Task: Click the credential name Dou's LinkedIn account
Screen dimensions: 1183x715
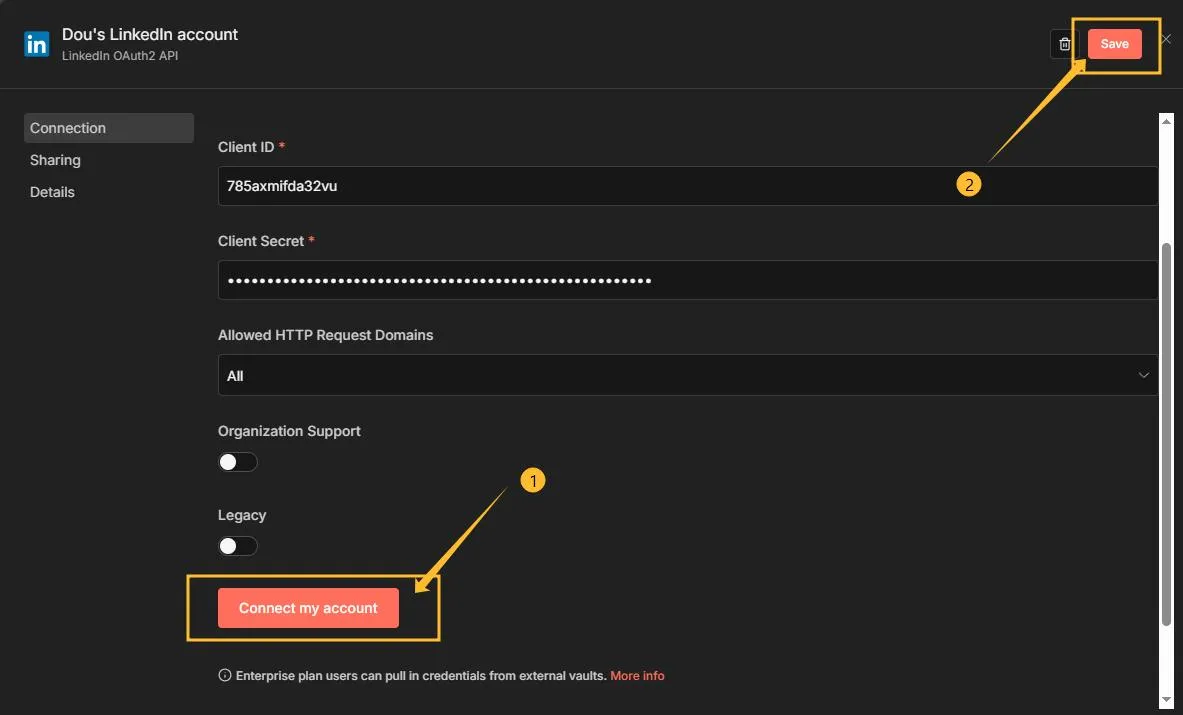Action: pos(150,35)
